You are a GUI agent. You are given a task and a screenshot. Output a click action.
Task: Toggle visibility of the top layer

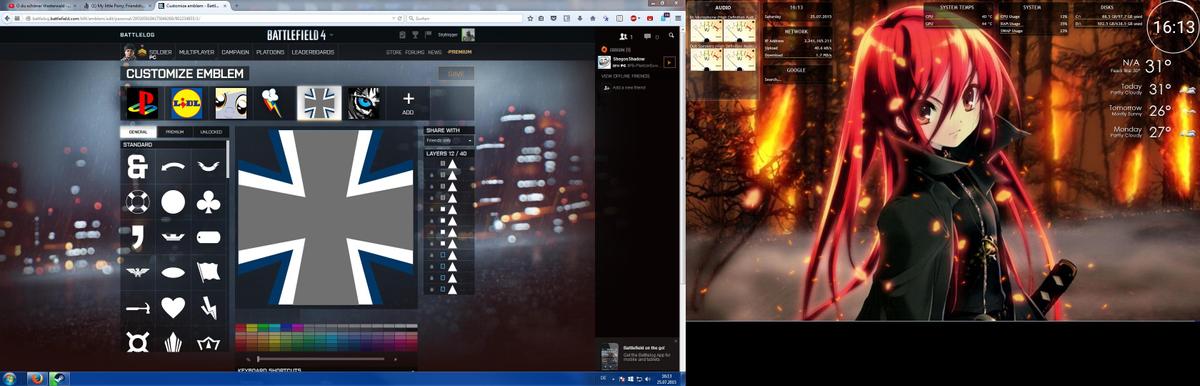coord(432,163)
